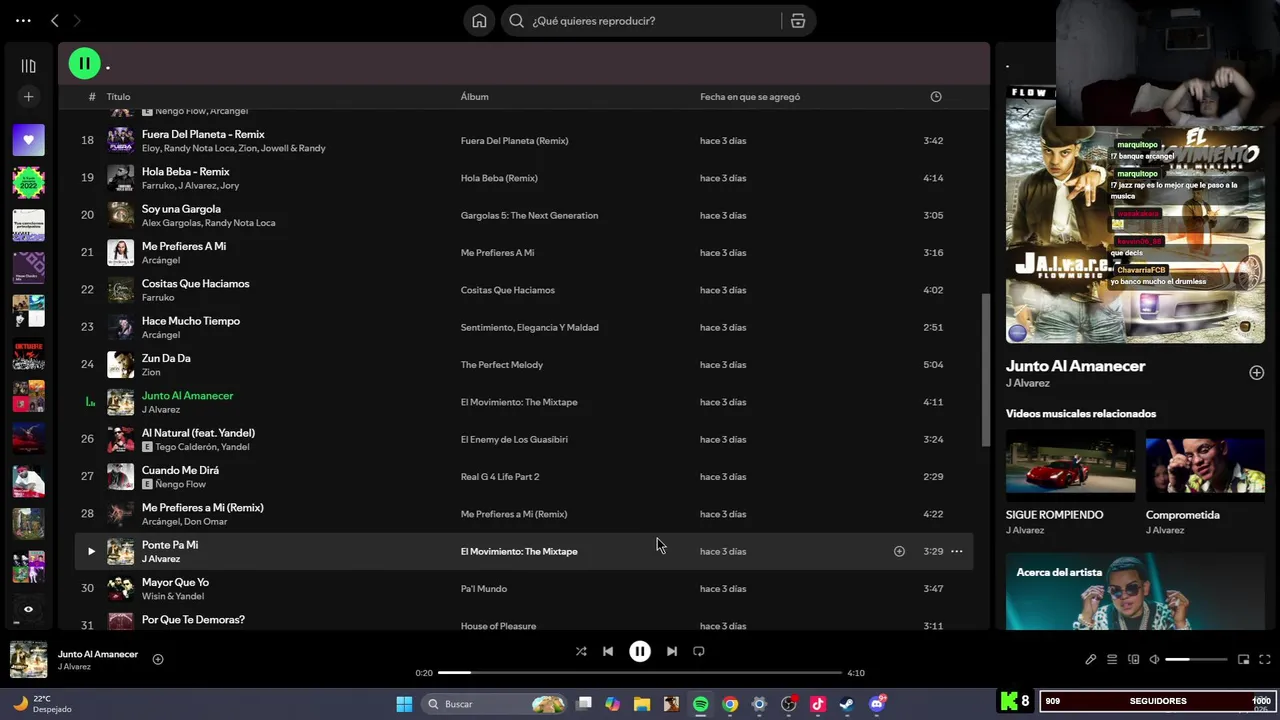Image resolution: width=1280 pixels, height=720 pixels.
Task: Toggle the eye icon at sidebar bottom
Action: tap(28, 609)
